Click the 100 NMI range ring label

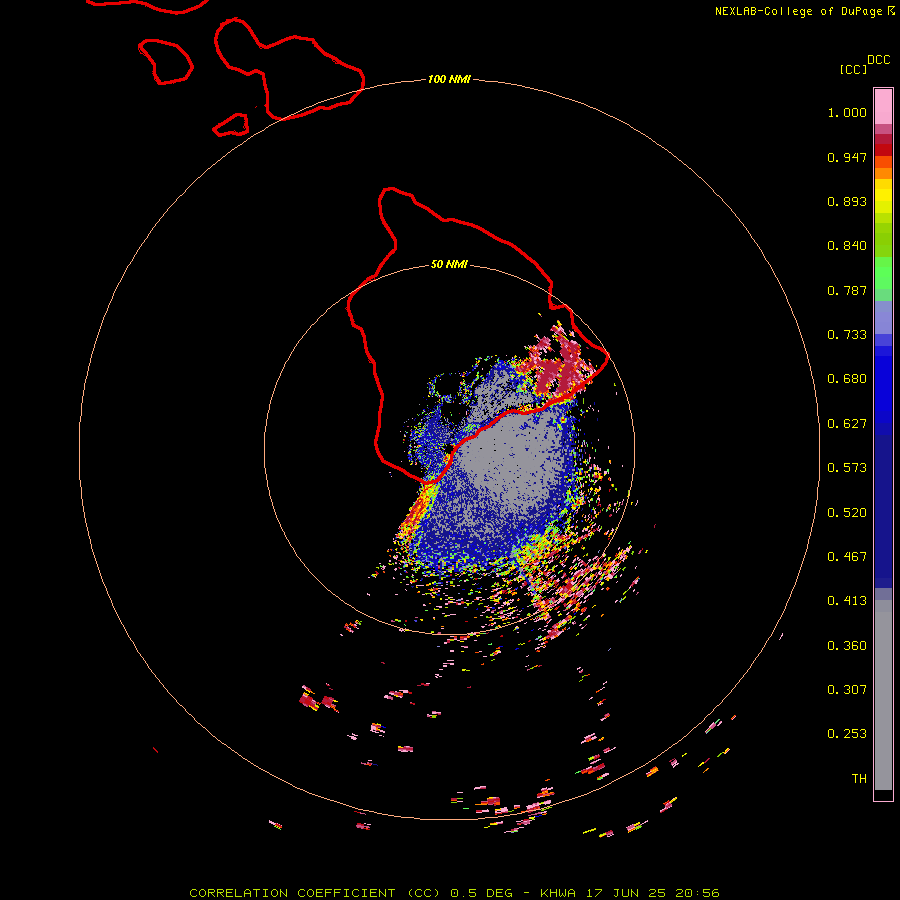[449, 79]
